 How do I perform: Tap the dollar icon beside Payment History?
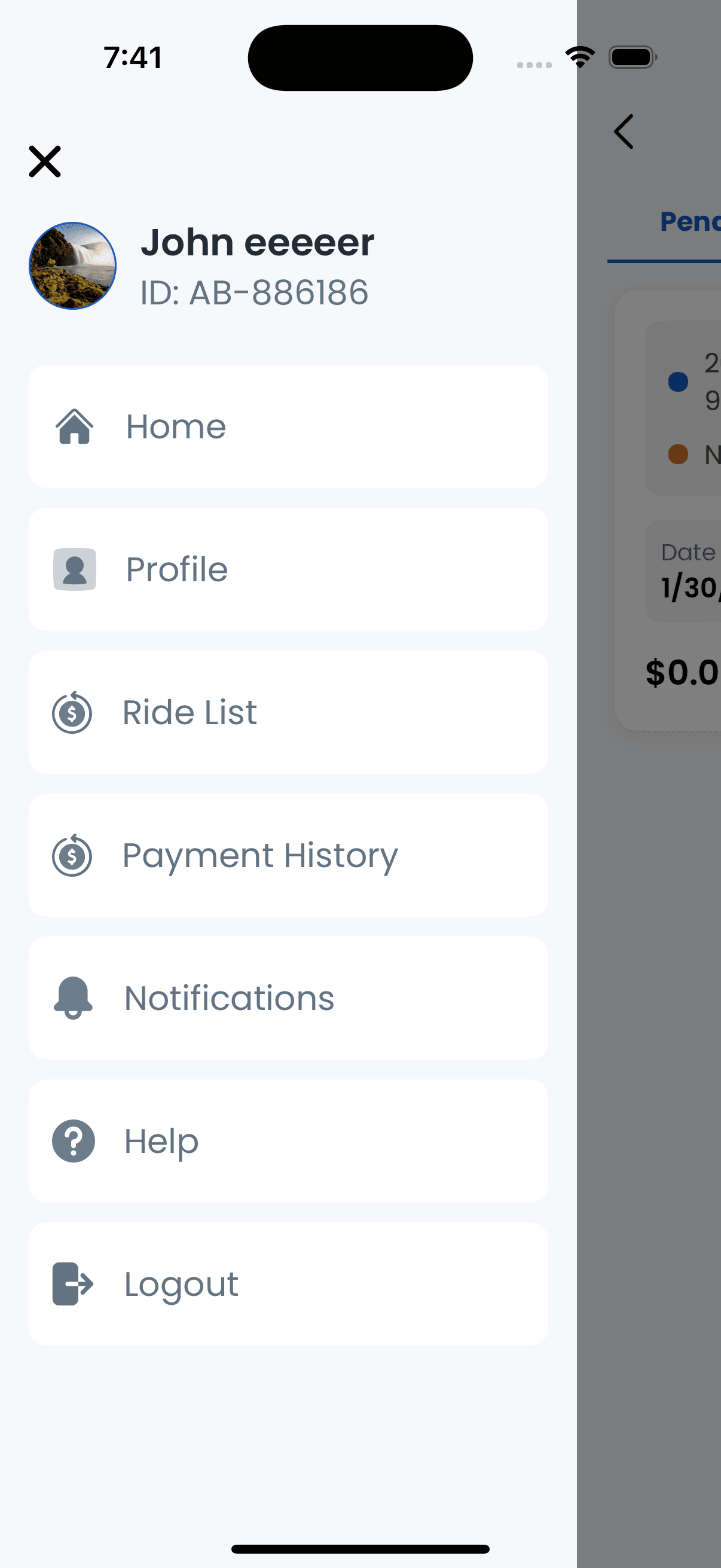(72, 855)
